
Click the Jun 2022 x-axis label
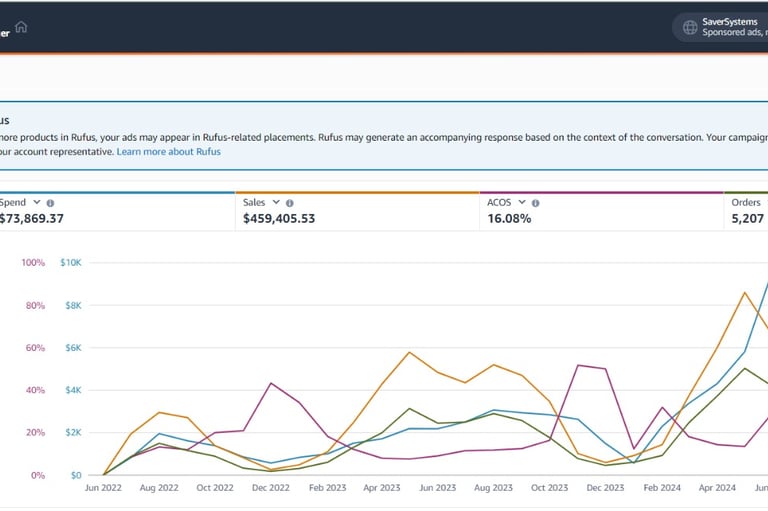(x=104, y=489)
